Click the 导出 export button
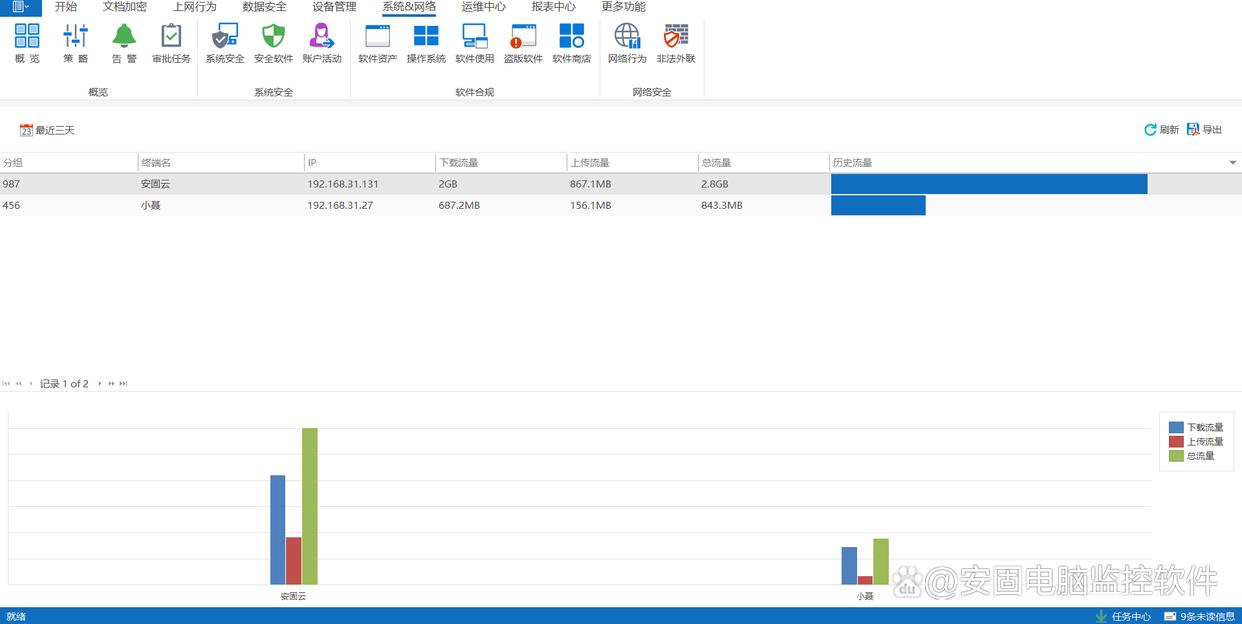The width and height of the screenshot is (1242, 624). click(x=1205, y=130)
